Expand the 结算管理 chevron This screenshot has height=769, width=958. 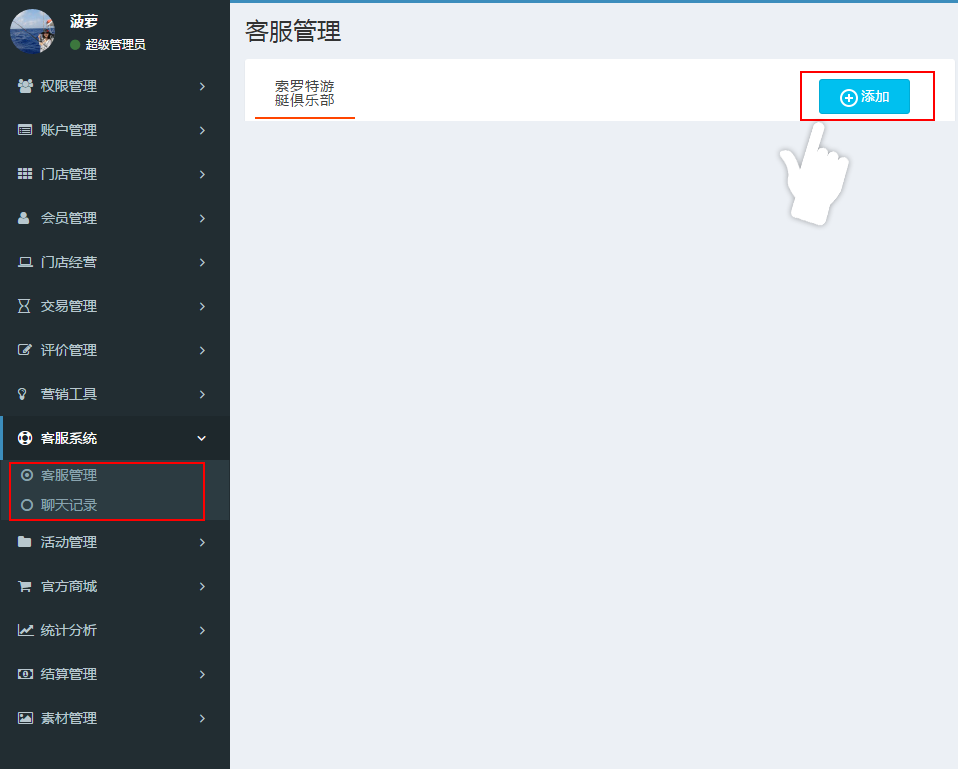202,674
